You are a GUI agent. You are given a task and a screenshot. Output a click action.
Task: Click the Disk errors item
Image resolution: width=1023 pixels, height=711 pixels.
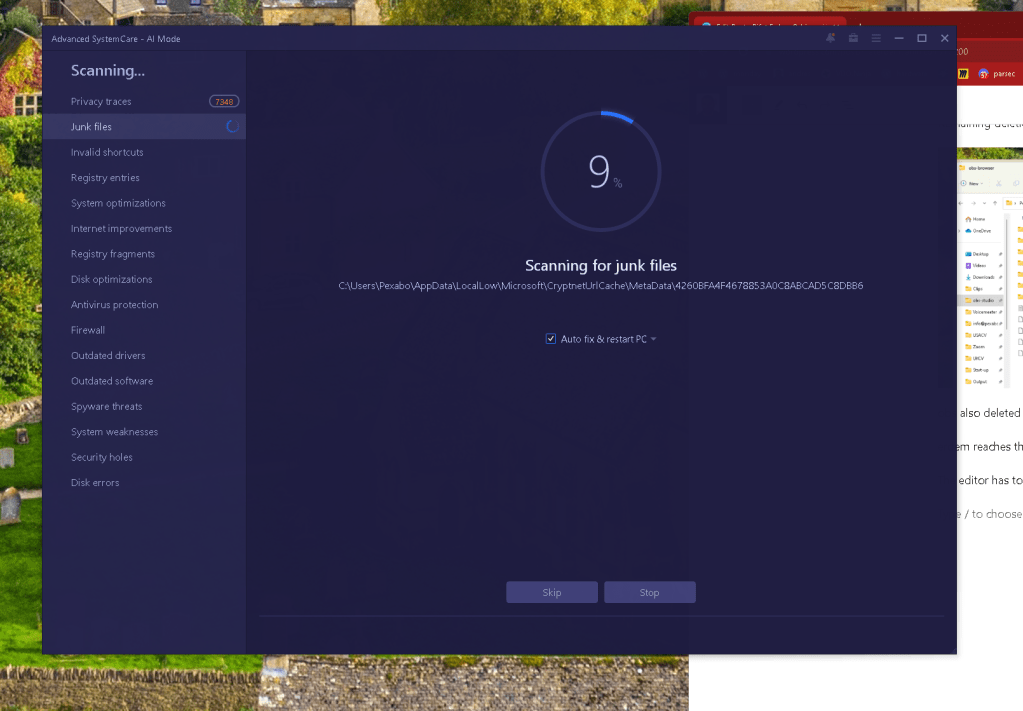(144, 483)
